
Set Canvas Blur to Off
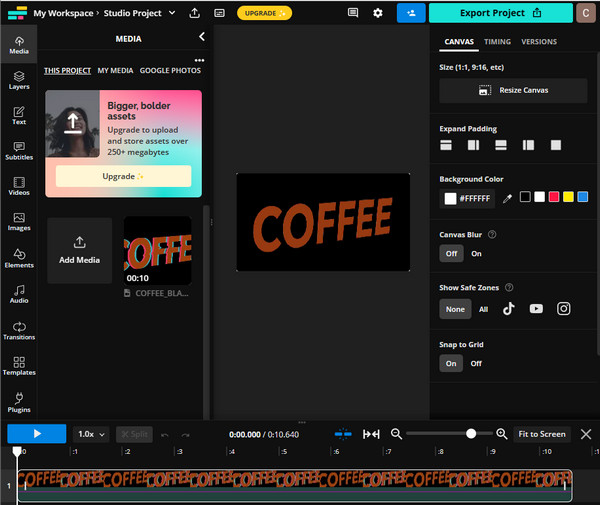[x=452, y=253]
